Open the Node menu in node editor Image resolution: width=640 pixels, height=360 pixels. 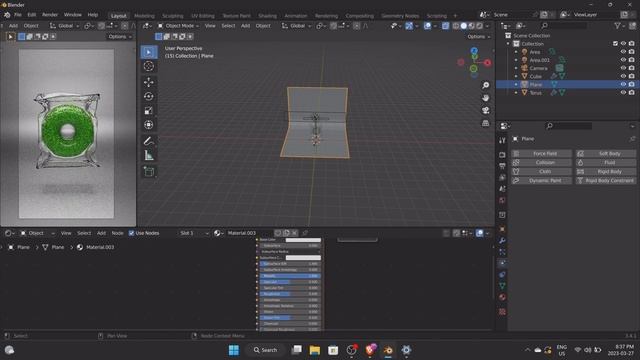coord(117,233)
